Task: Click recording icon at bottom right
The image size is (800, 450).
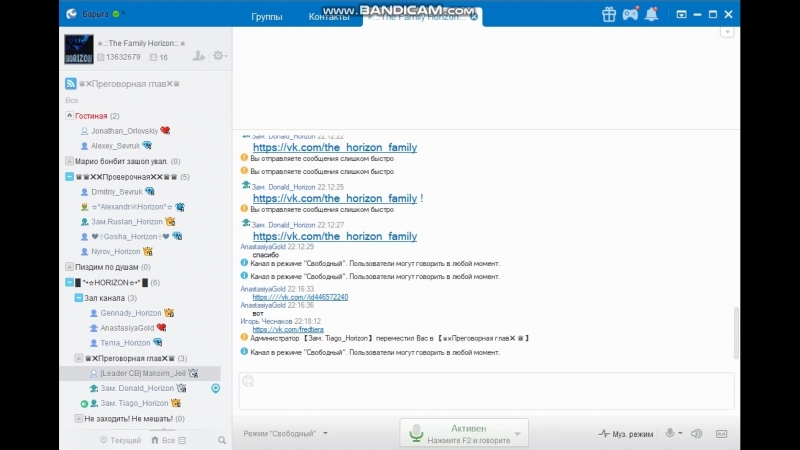Action: (721, 434)
